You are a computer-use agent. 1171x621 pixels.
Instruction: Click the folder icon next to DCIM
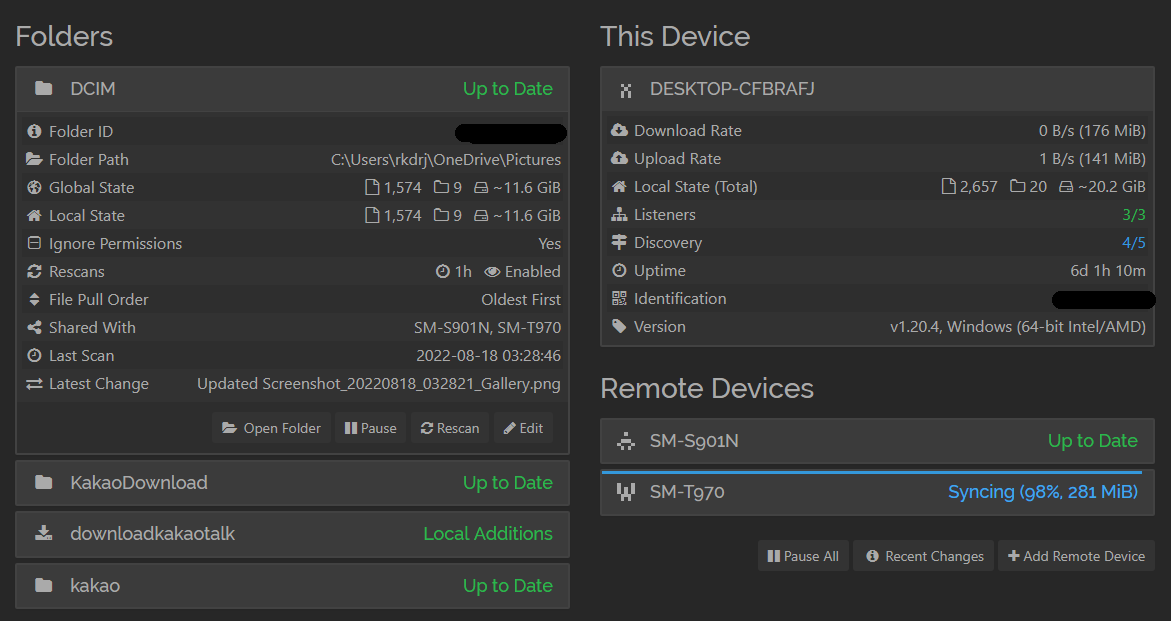pyautogui.click(x=44, y=88)
